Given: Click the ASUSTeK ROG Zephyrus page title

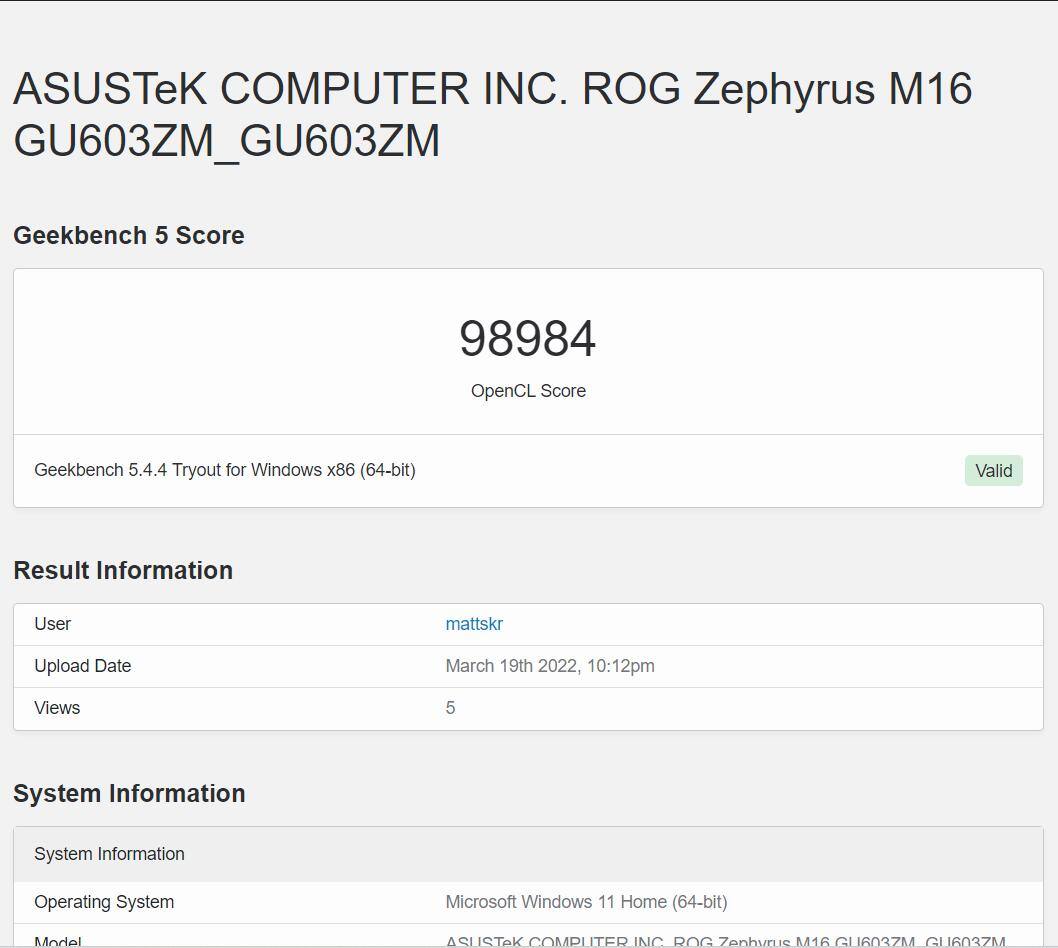Looking at the screenshot, I should coord(492,89).
